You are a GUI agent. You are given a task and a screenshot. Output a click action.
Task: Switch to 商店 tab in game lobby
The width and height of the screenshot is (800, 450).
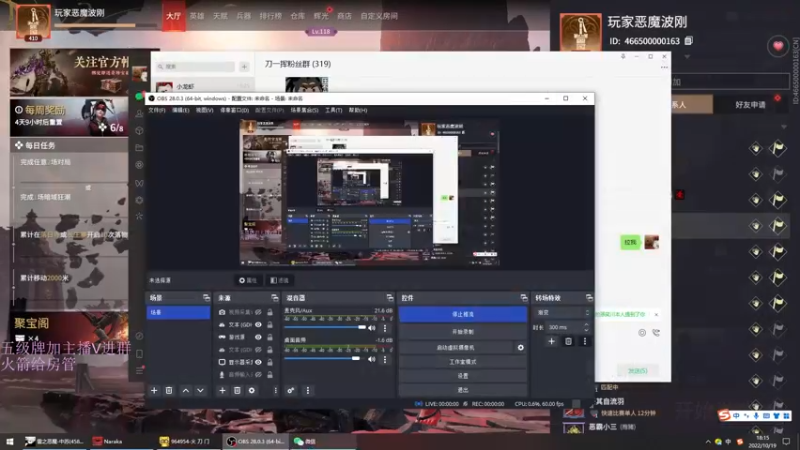344,16
